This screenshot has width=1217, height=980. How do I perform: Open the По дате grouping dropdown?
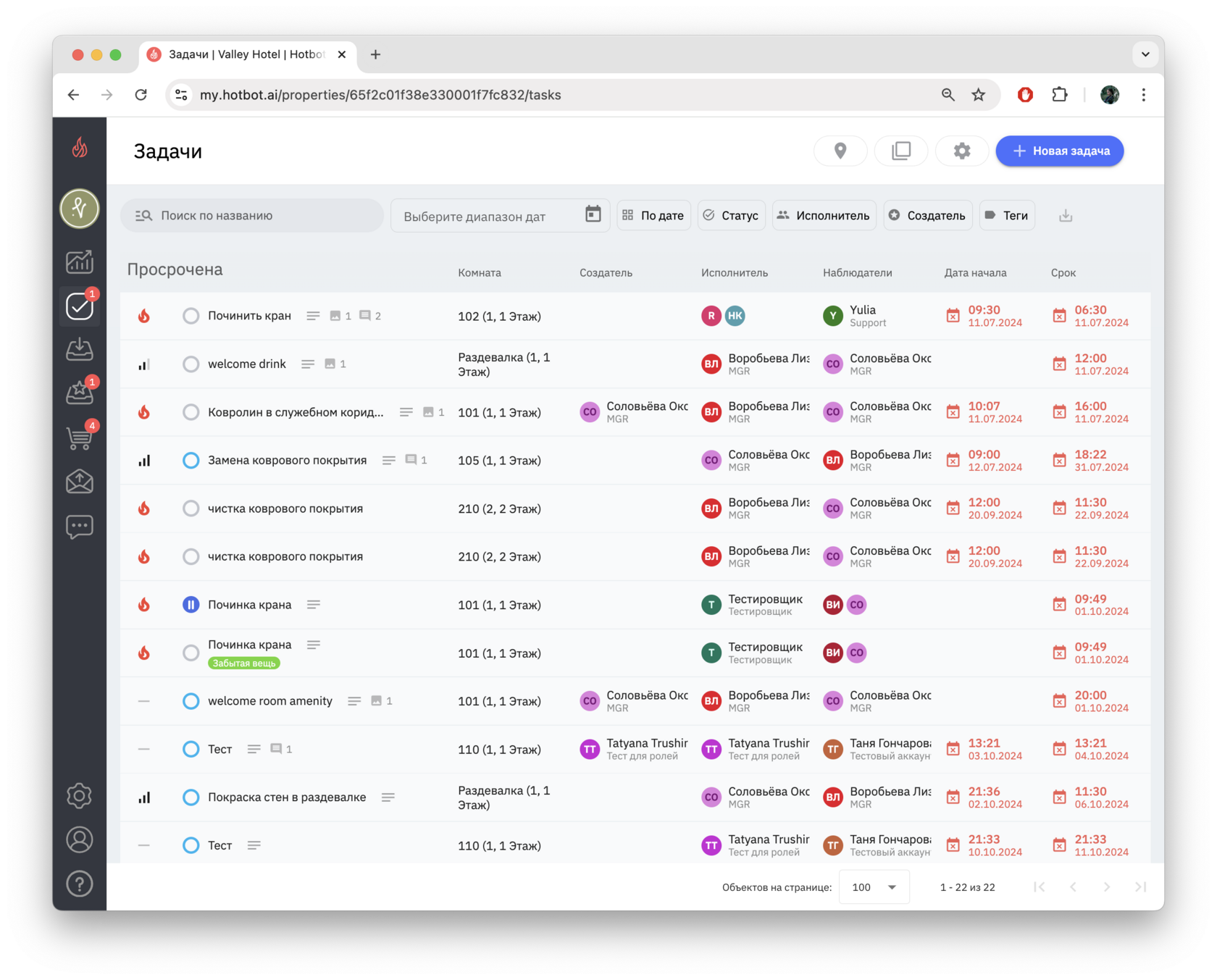(653, 215)
